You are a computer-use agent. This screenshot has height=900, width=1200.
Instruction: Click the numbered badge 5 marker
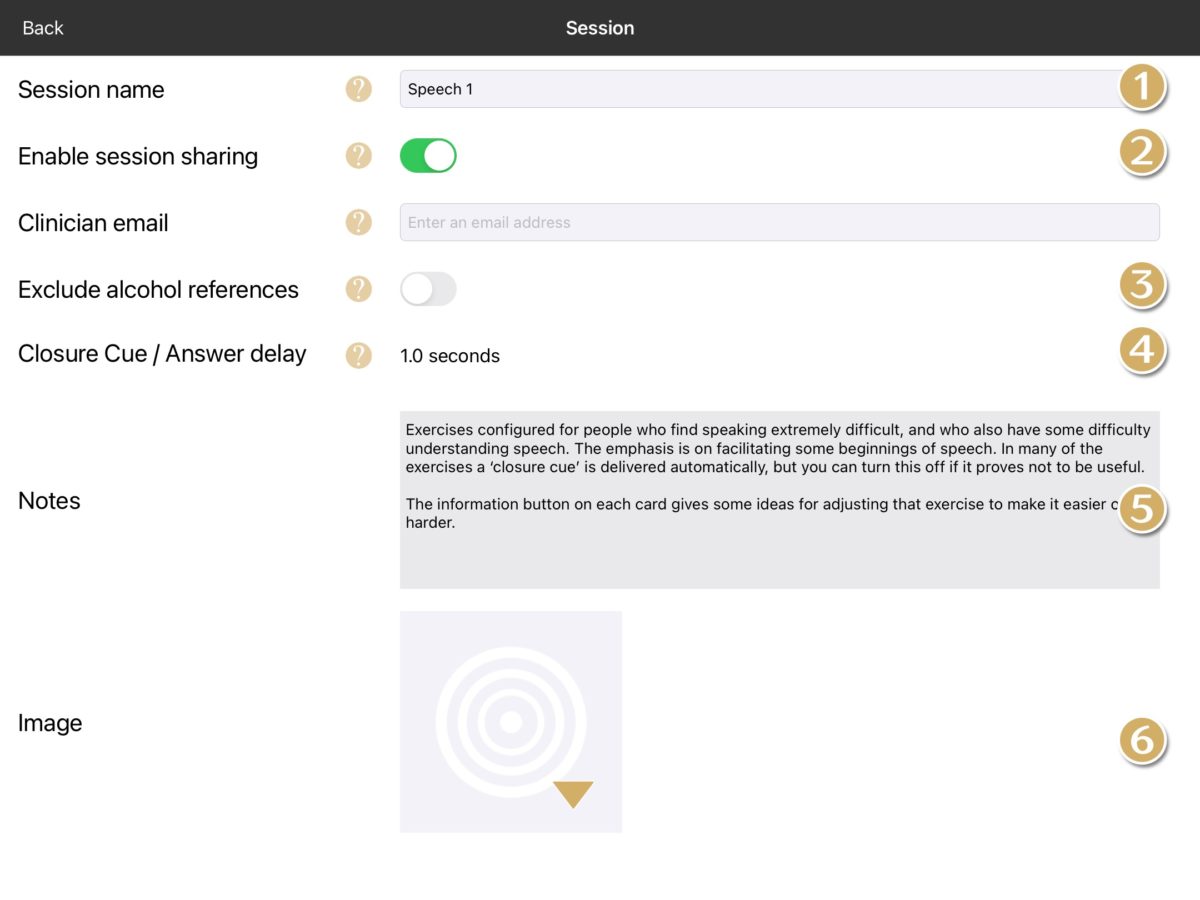point(1141,509)
